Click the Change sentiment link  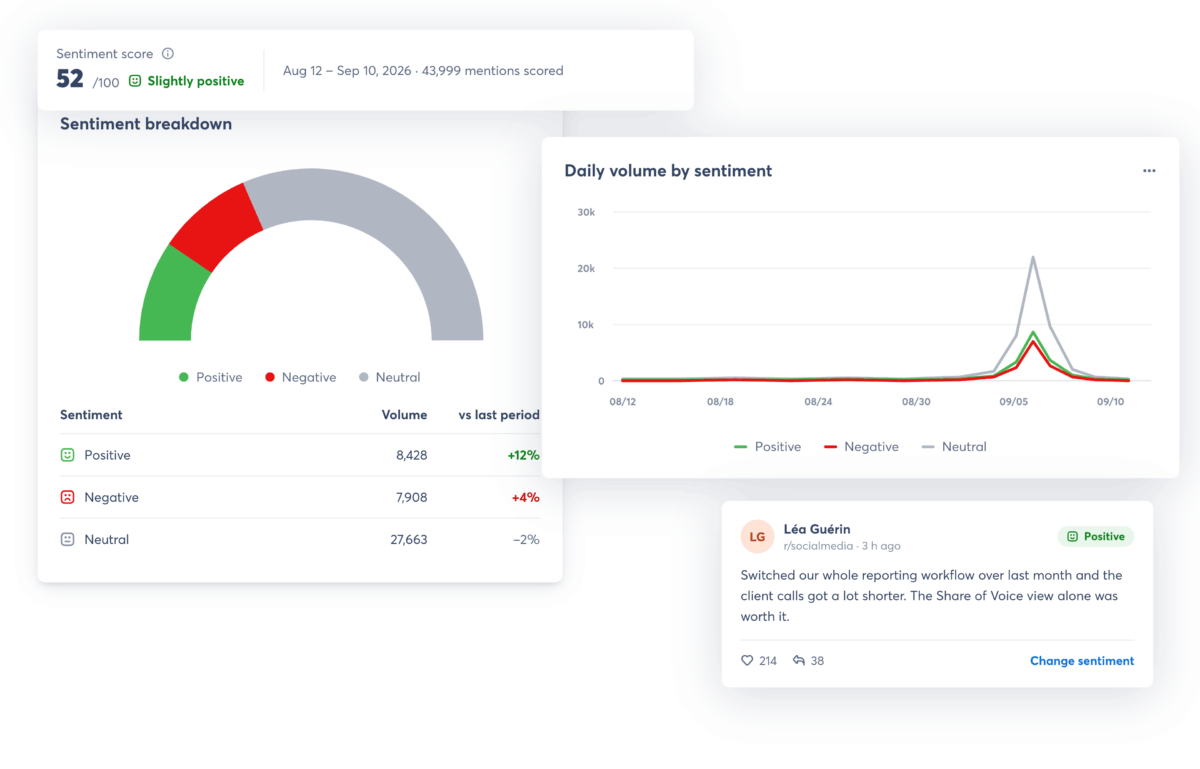[1082, 661]
